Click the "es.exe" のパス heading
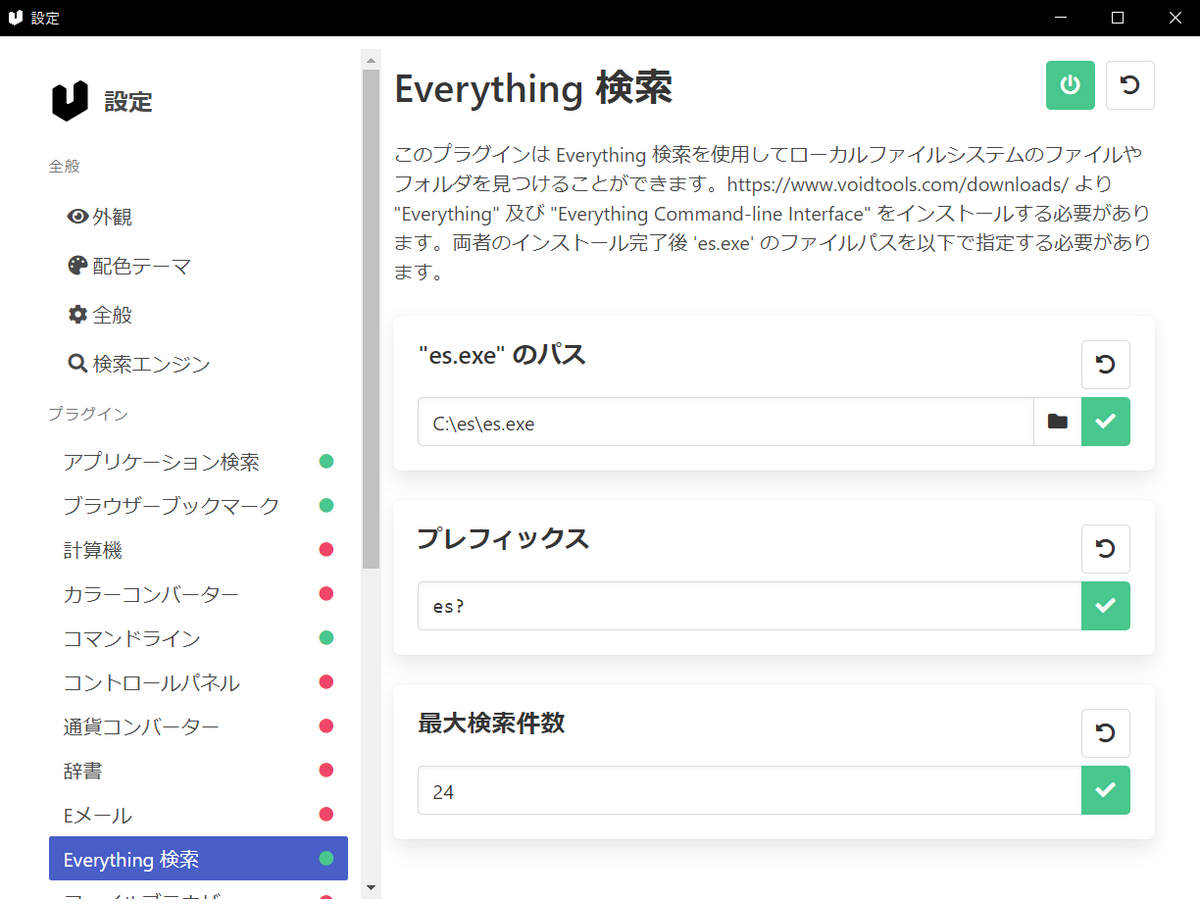 click(x=502, y=354)
